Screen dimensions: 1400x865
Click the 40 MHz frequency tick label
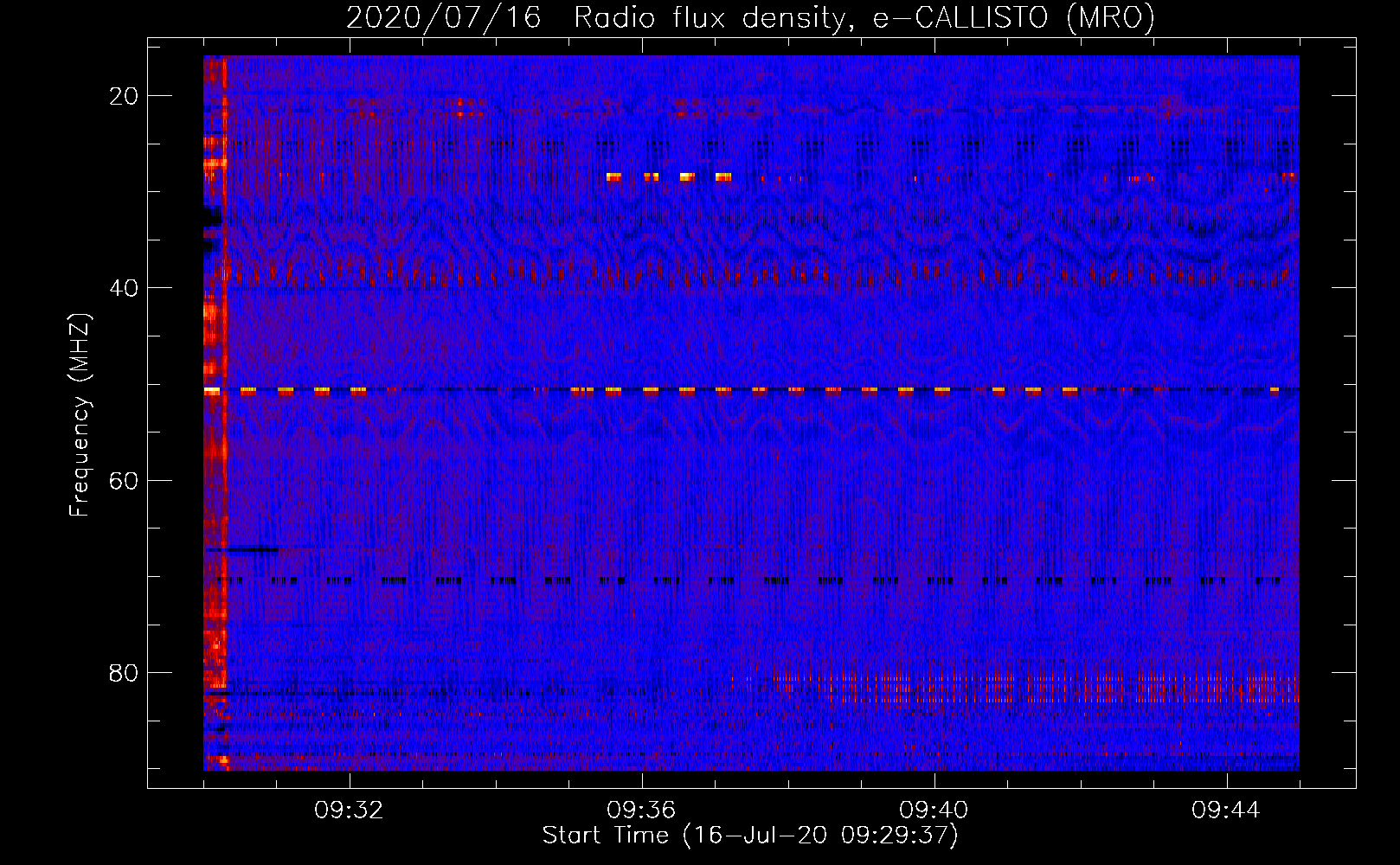pyautogui.click(x=124, y=288)
